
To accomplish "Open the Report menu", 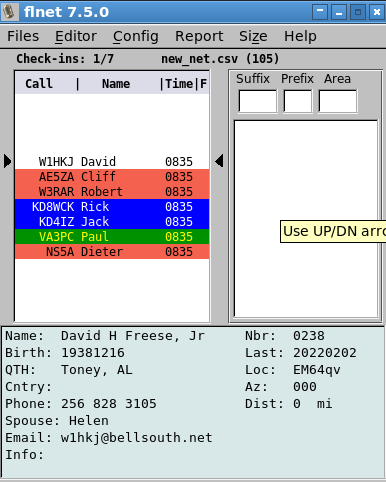I will pyautogui.click(x=199, y=36).
